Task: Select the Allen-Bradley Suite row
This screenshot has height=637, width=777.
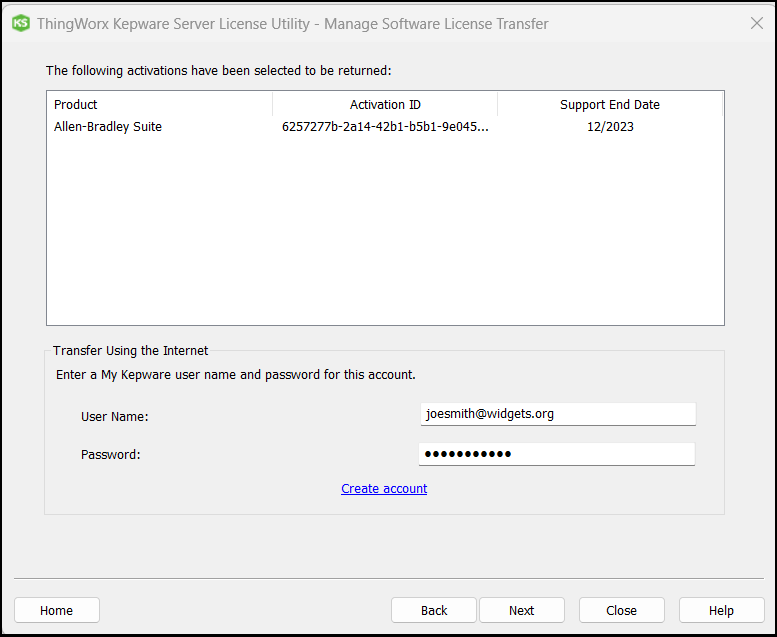Action: 108,127
